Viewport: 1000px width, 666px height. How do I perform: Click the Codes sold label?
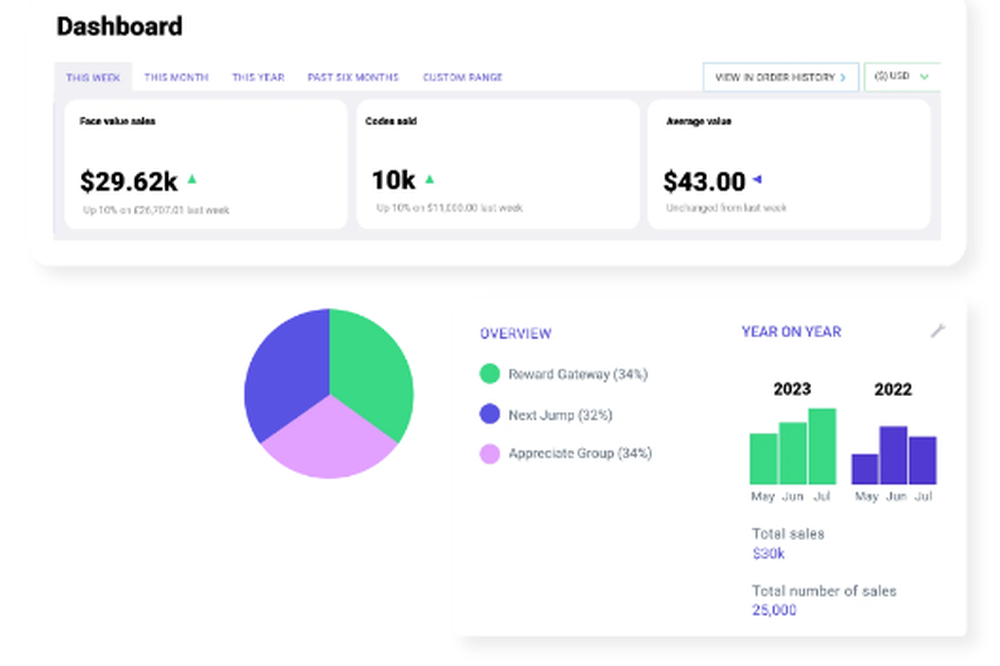(391, 121)
